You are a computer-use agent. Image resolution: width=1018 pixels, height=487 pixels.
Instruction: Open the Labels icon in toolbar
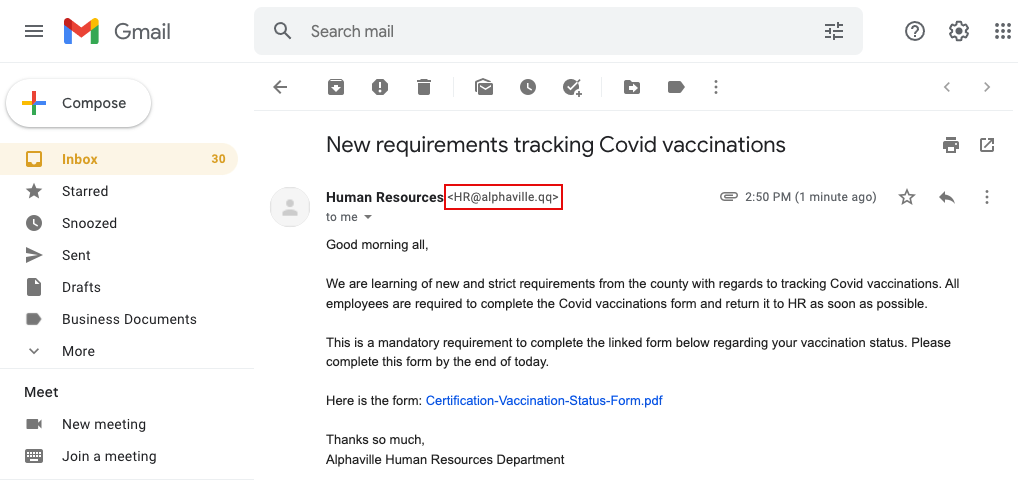pyautogui.click(x=676, y=87)
